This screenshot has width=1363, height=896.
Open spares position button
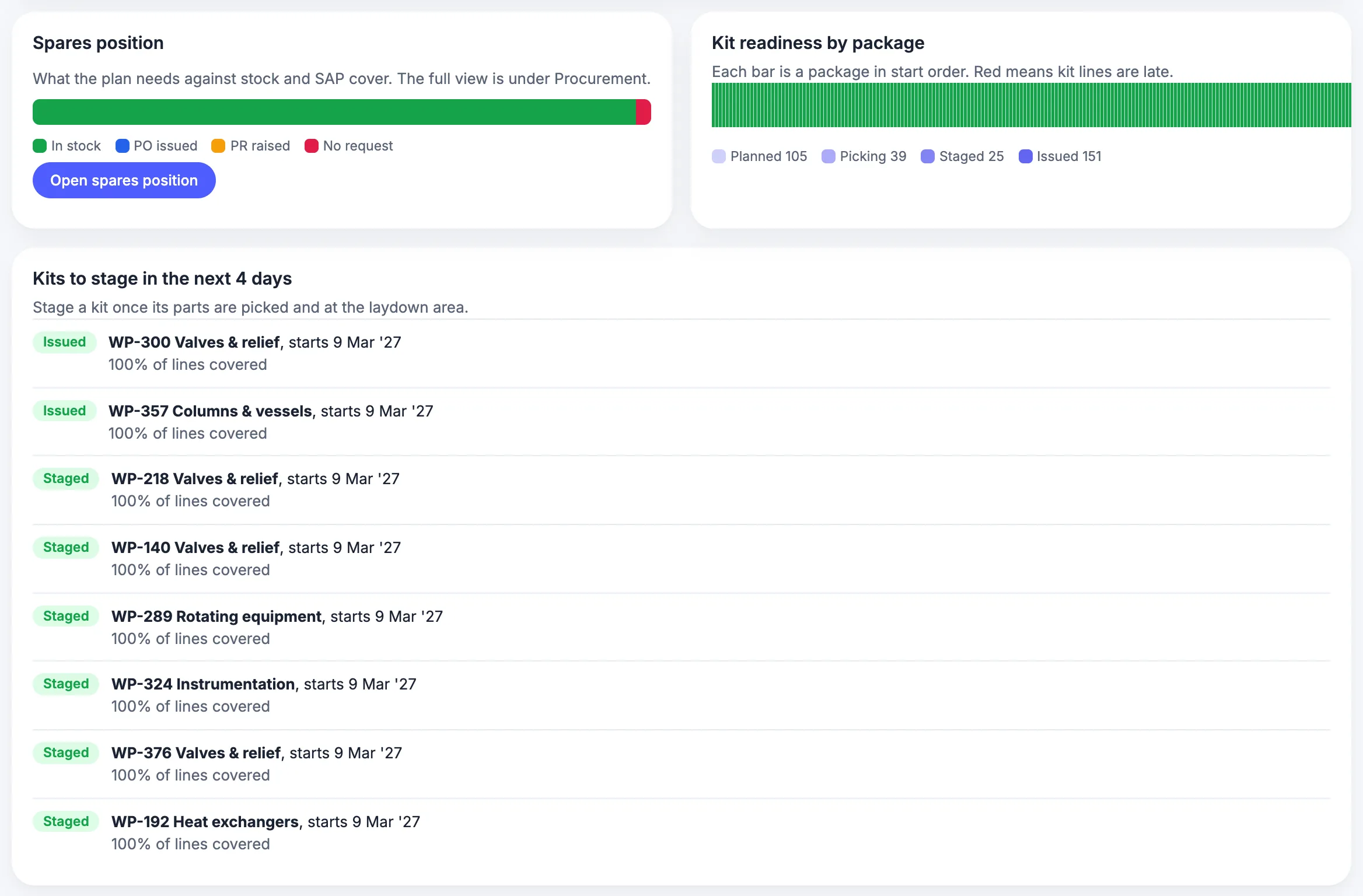124,180
